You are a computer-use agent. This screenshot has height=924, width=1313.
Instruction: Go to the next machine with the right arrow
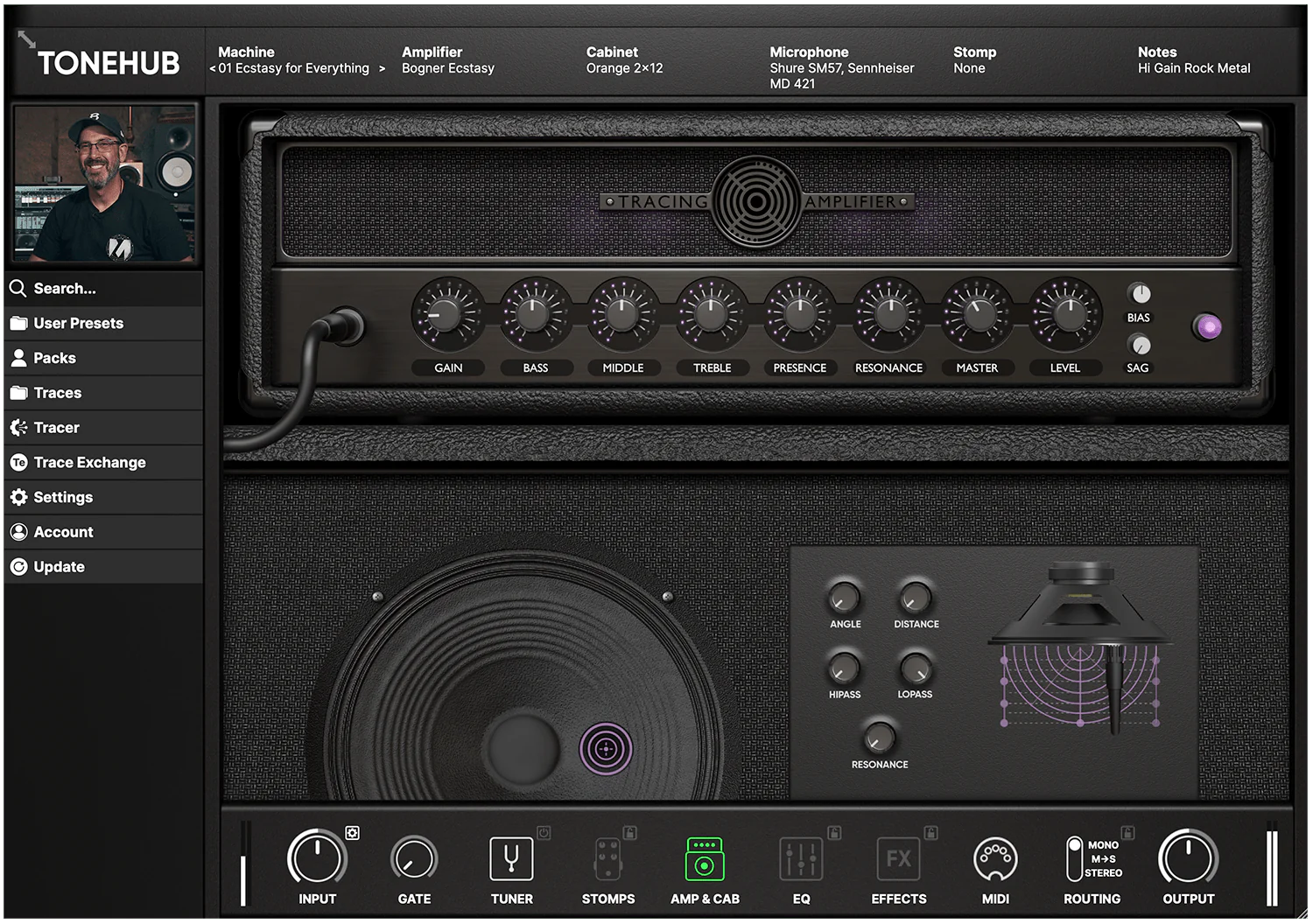point(382,68)
